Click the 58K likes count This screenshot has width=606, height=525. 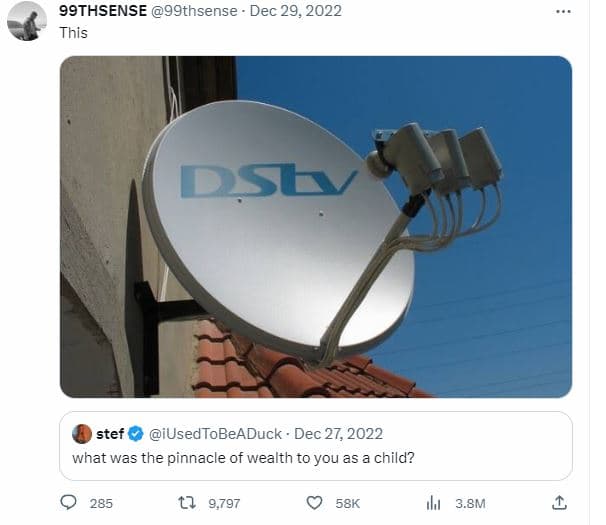(x=347, y=503)
